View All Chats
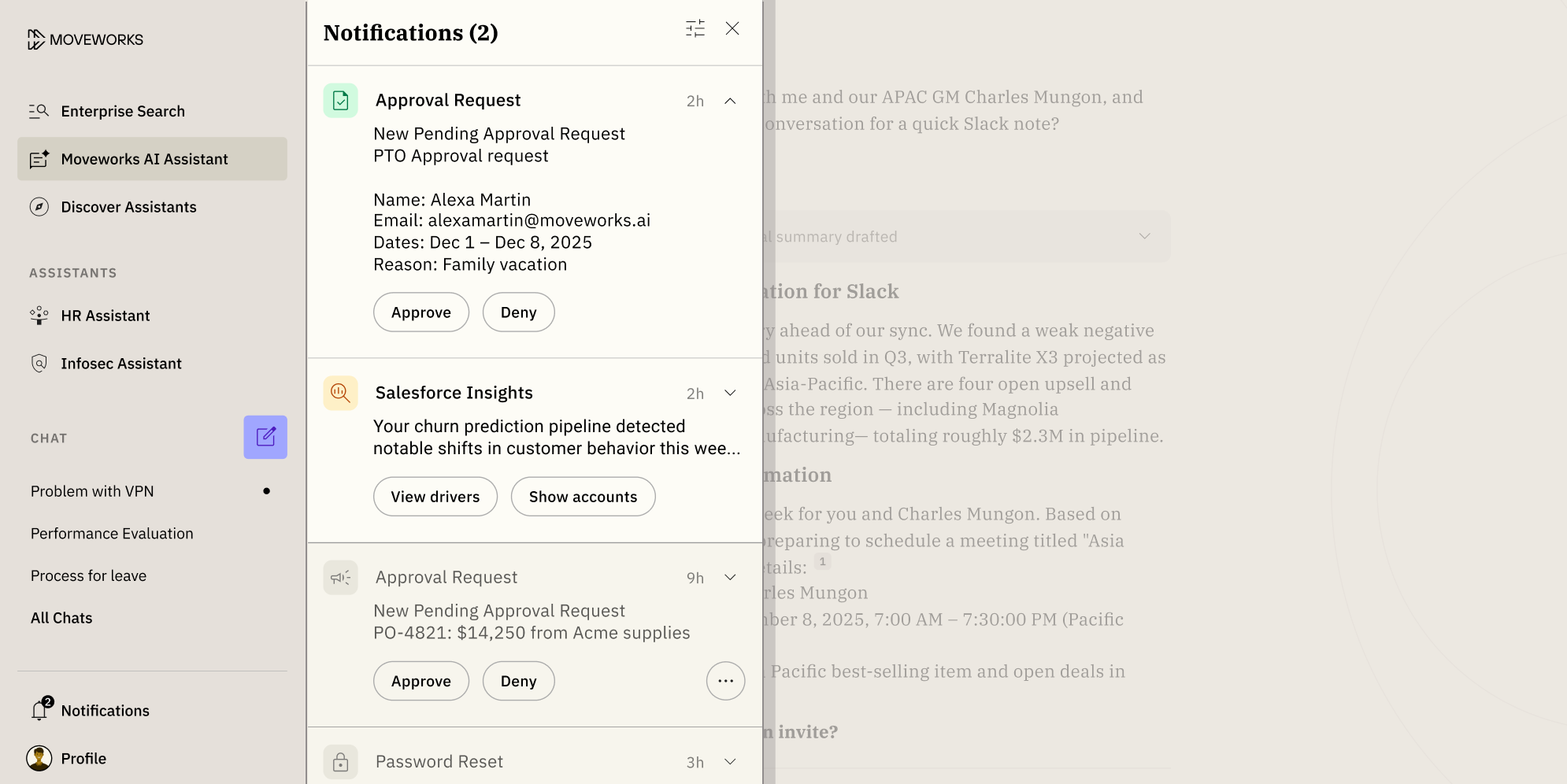Image resolution: width=1567 pixels, height=784 pixels. click(61, 618)
